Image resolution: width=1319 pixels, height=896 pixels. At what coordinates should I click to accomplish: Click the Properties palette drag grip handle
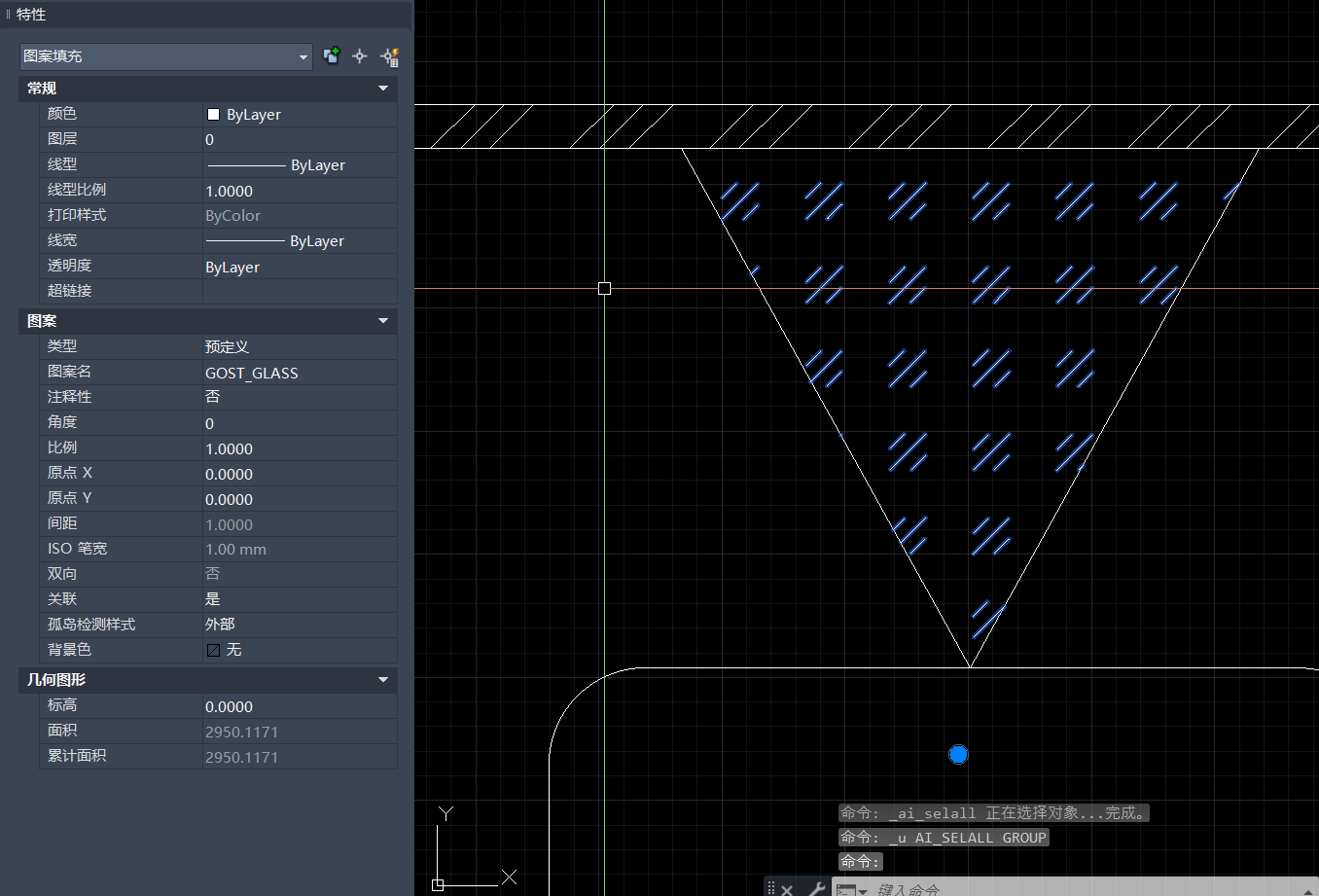pos(8,15)
